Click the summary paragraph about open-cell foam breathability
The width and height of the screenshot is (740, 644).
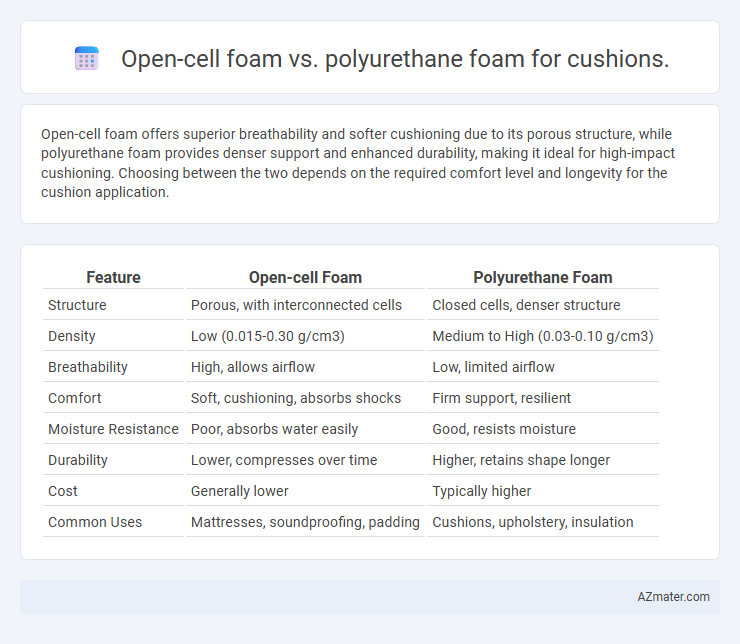[358, 163]
